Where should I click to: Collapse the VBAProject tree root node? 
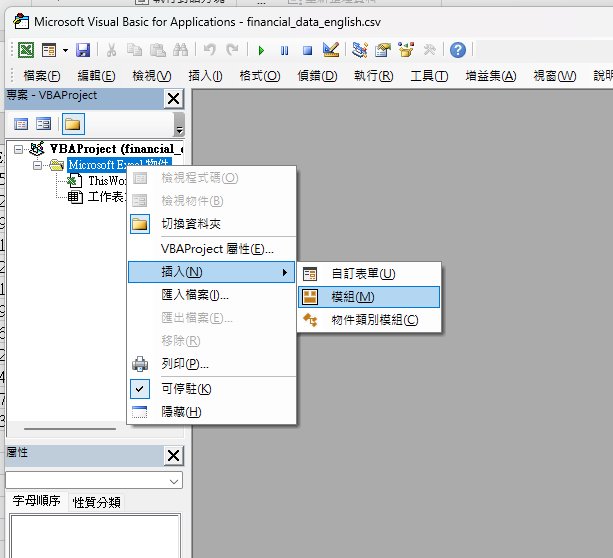pyautogui.click(x=18, y=149)
